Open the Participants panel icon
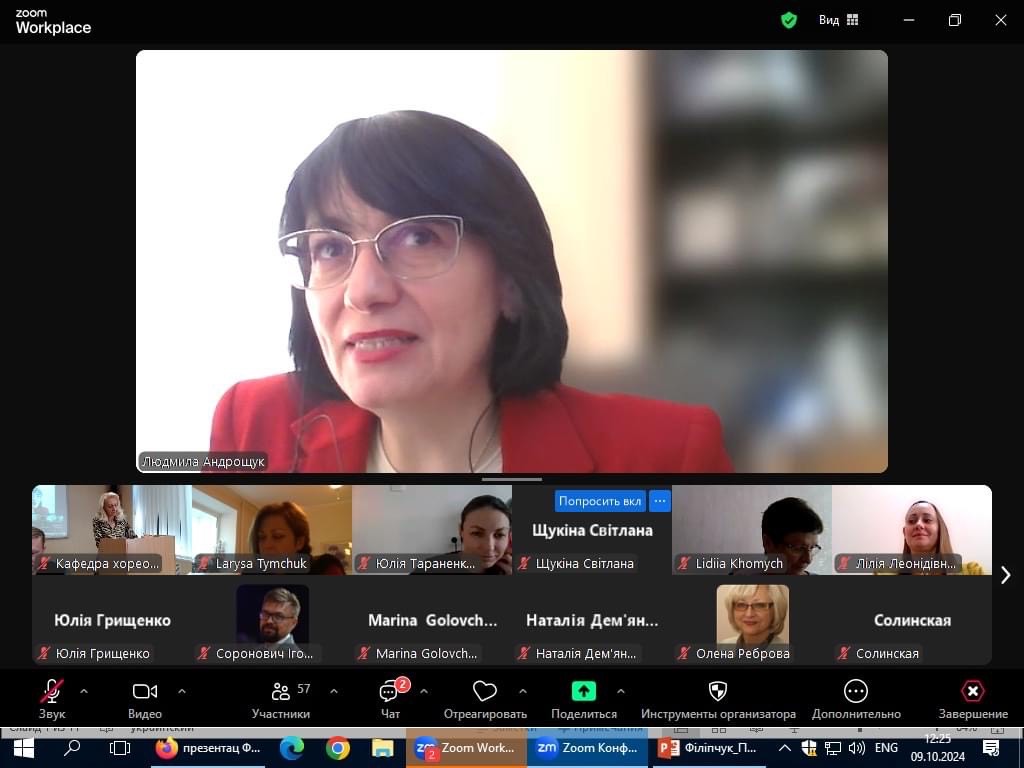This screenshot has width=1024, height=768. tap(281, 692)
